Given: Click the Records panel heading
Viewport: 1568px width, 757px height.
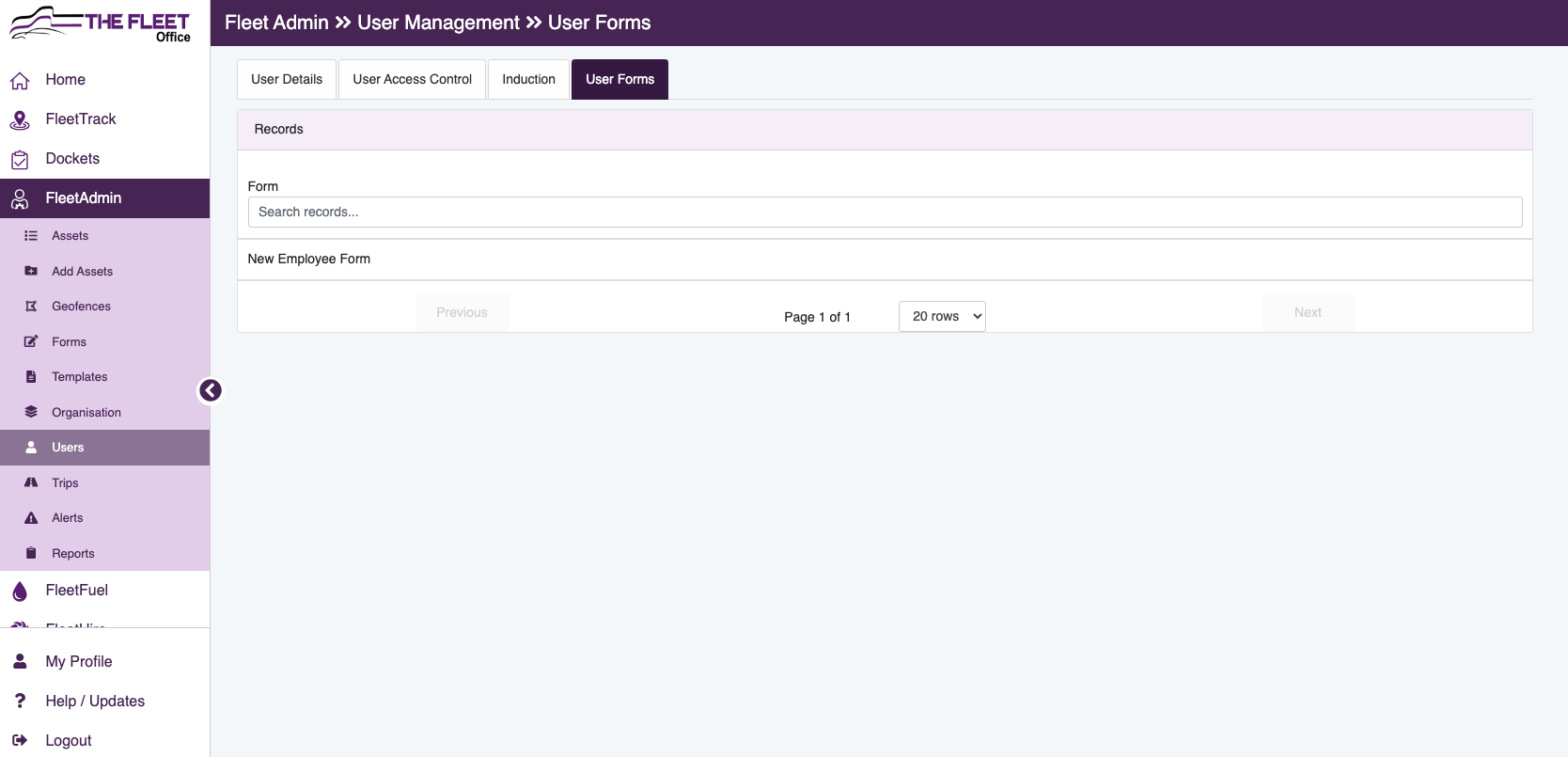Looking at the screenshot, I should [x=279, y=130].
